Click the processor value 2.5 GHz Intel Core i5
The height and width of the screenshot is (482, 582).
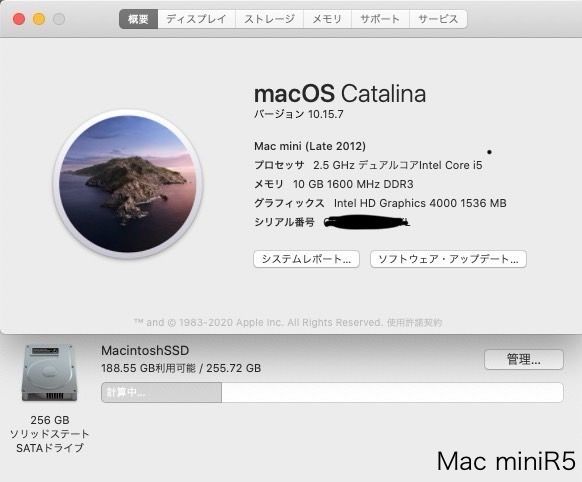point(398,165)
